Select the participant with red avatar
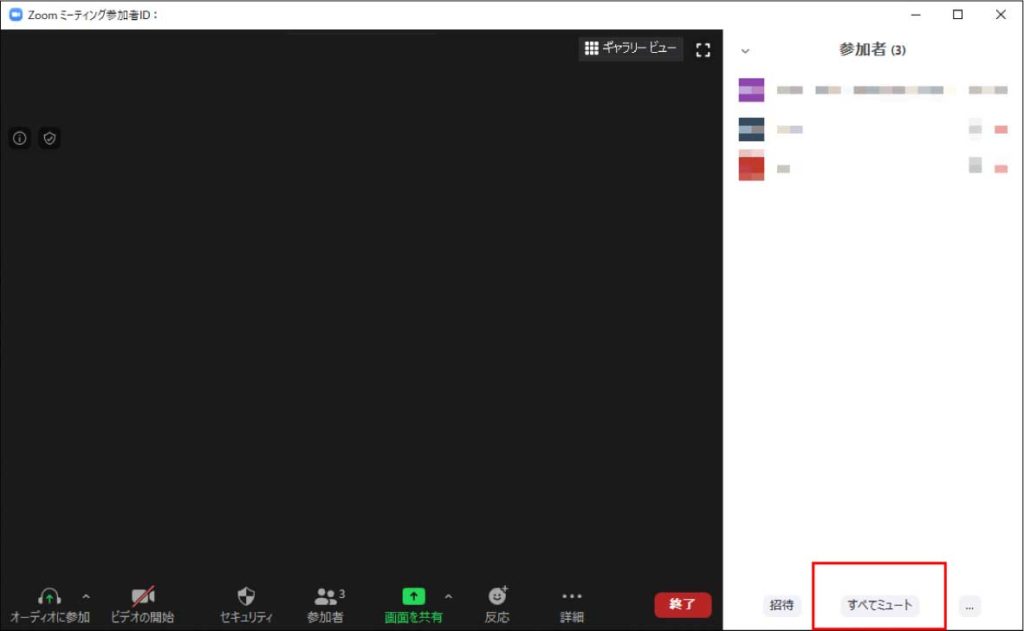The width and height of the screenshot is (1024, 631). point(860,168)
